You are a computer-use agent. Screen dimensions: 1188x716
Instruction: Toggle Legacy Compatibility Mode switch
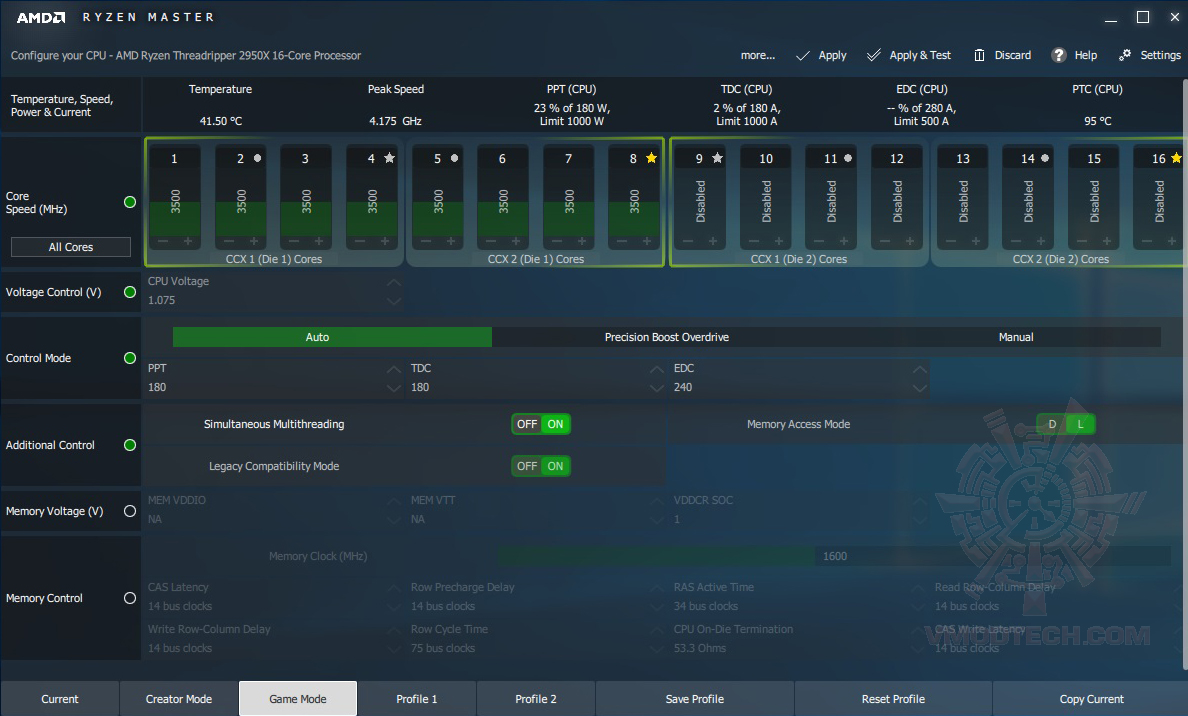click(x=541, y=466)
